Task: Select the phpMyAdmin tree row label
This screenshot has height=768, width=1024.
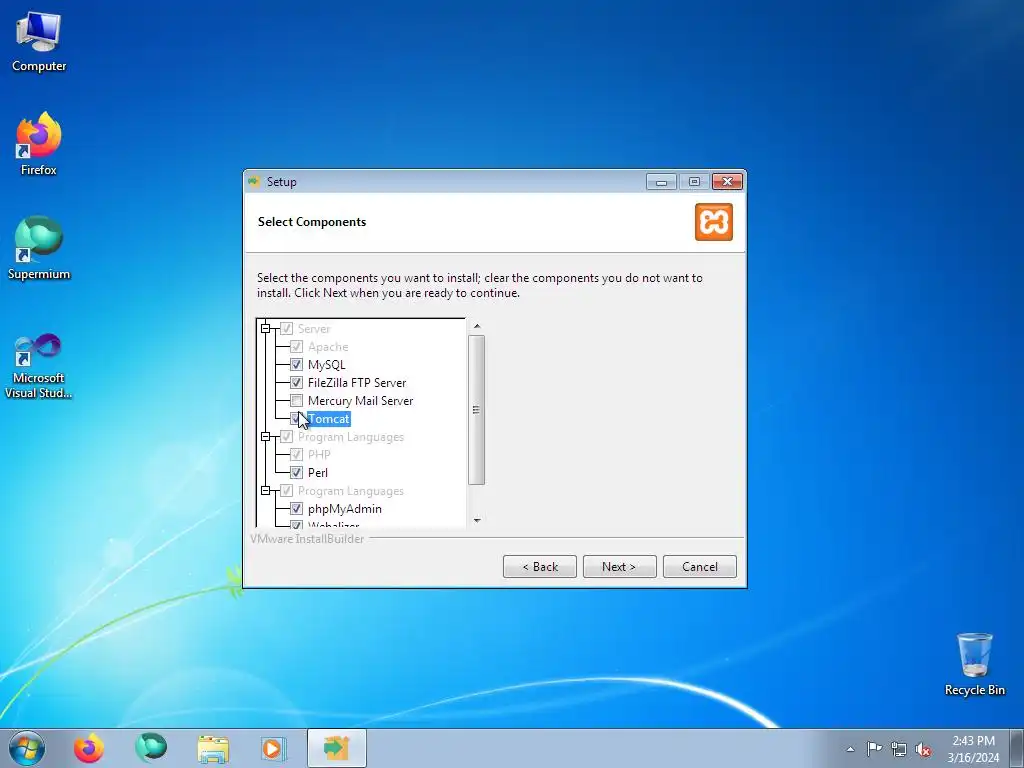Action: click(344, 509)
